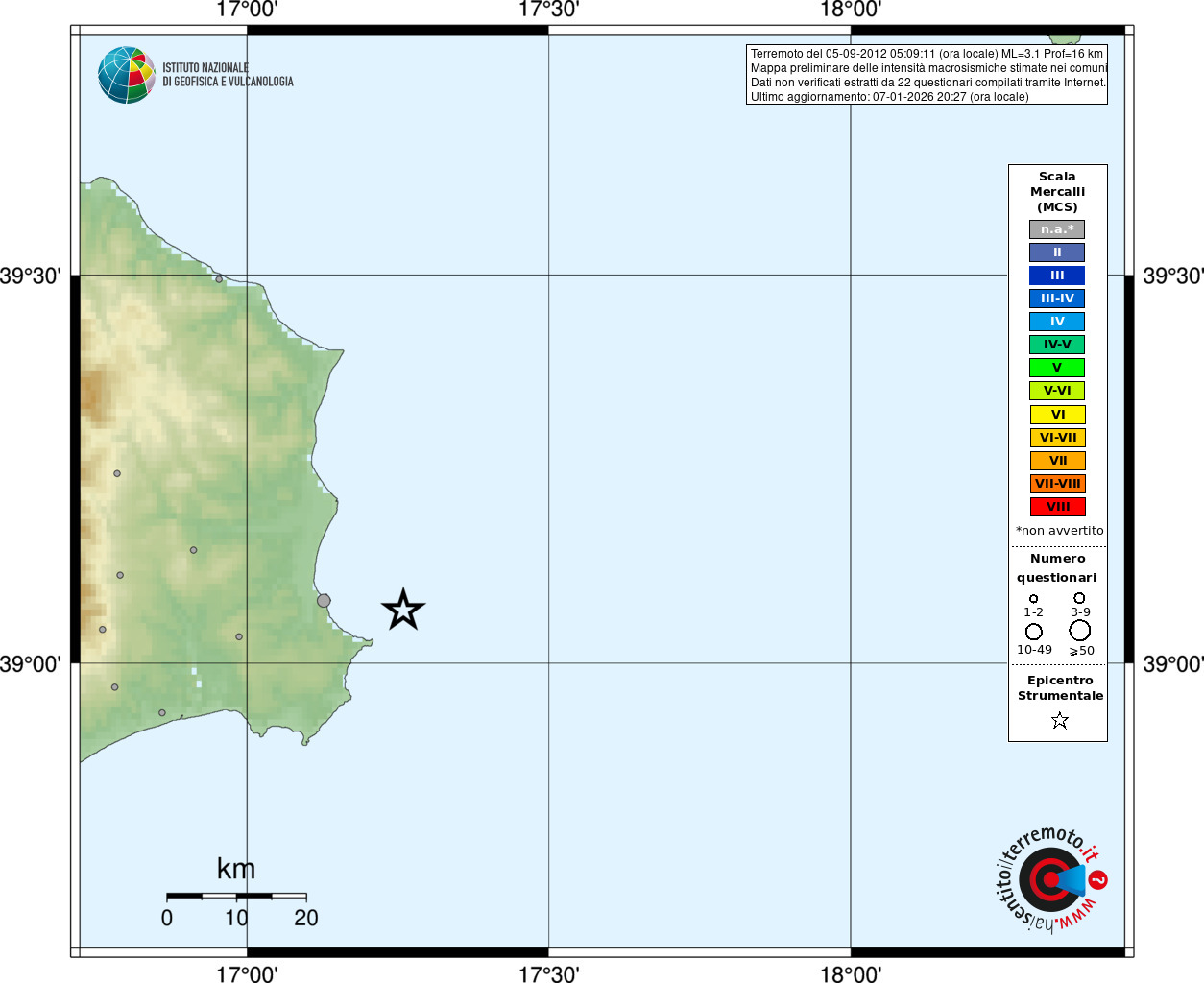1204x983 pixels.
Task: Click the small gray circle near 39°30' coastline
Action: 219,279
